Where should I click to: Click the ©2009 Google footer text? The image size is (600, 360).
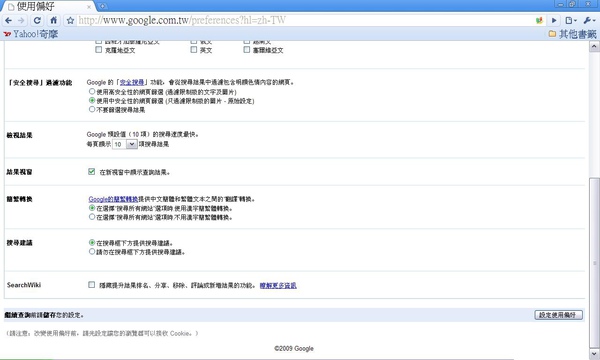pyautogui.click(x=294, y=349)
